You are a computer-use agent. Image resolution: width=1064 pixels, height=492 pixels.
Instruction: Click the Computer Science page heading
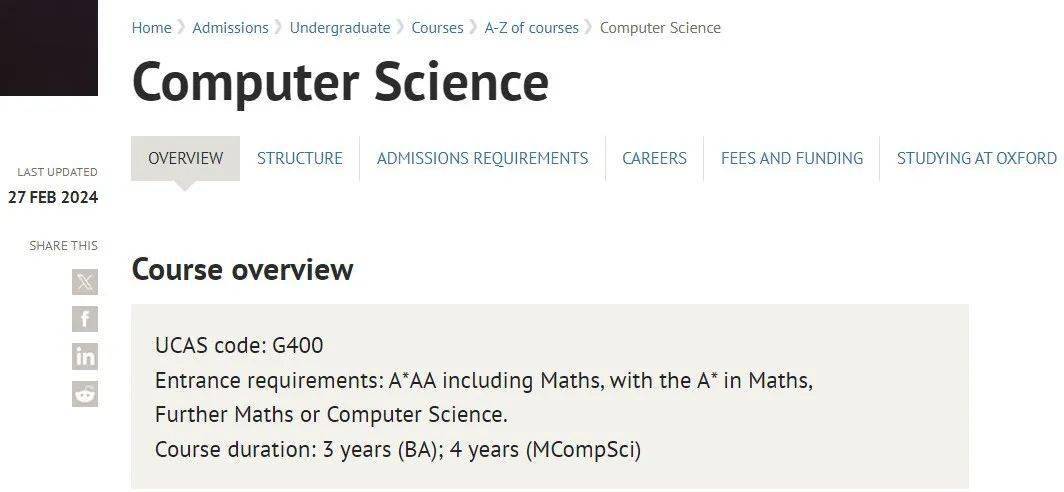point(340,82)
